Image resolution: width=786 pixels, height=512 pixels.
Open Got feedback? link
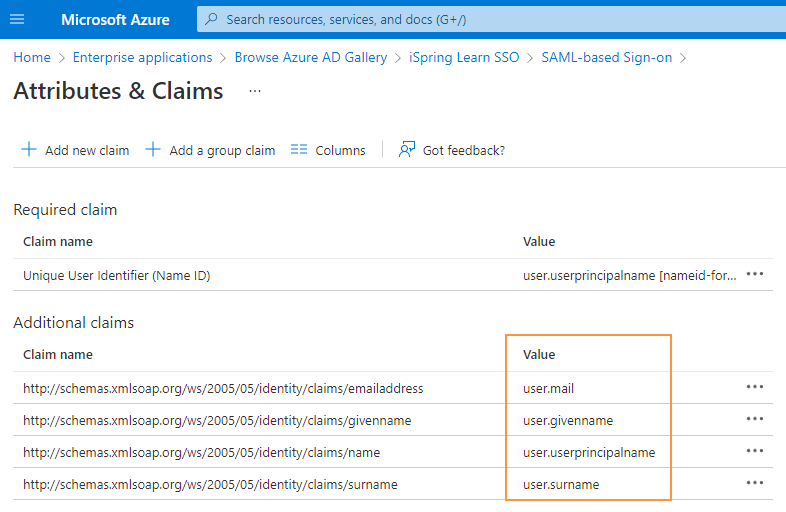tap(464, 150)
